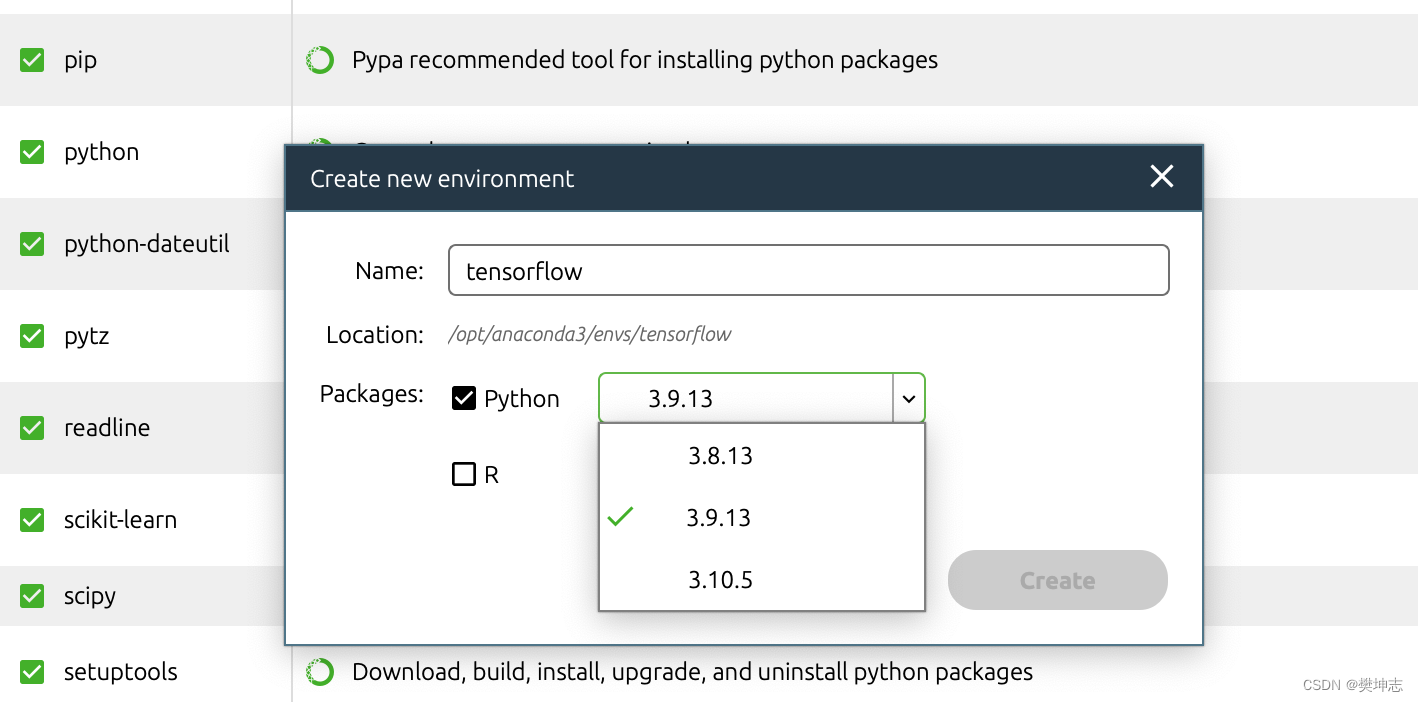The width and height of the screenshot is (1418, 702).
Task: Select Python version 3.8.13
Action: pyautogui.click(x=720, y=456)
